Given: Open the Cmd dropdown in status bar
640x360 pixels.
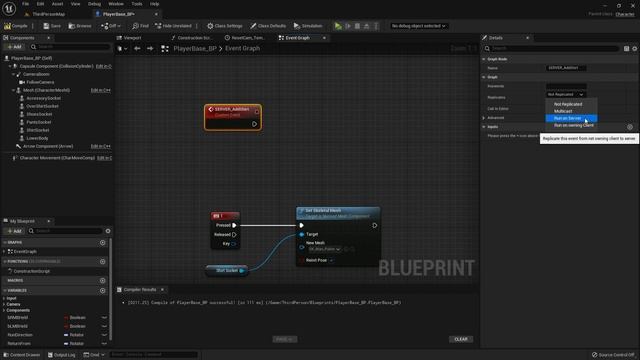Looking at the screenshot, I should point(94,355).
